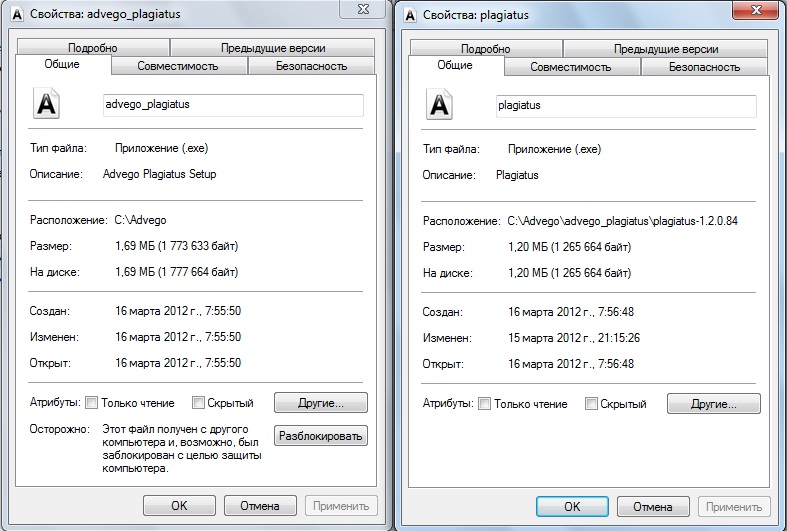Enable read-only checkbox in plagiatus window
787x531 pixels.
coord(485,404)
